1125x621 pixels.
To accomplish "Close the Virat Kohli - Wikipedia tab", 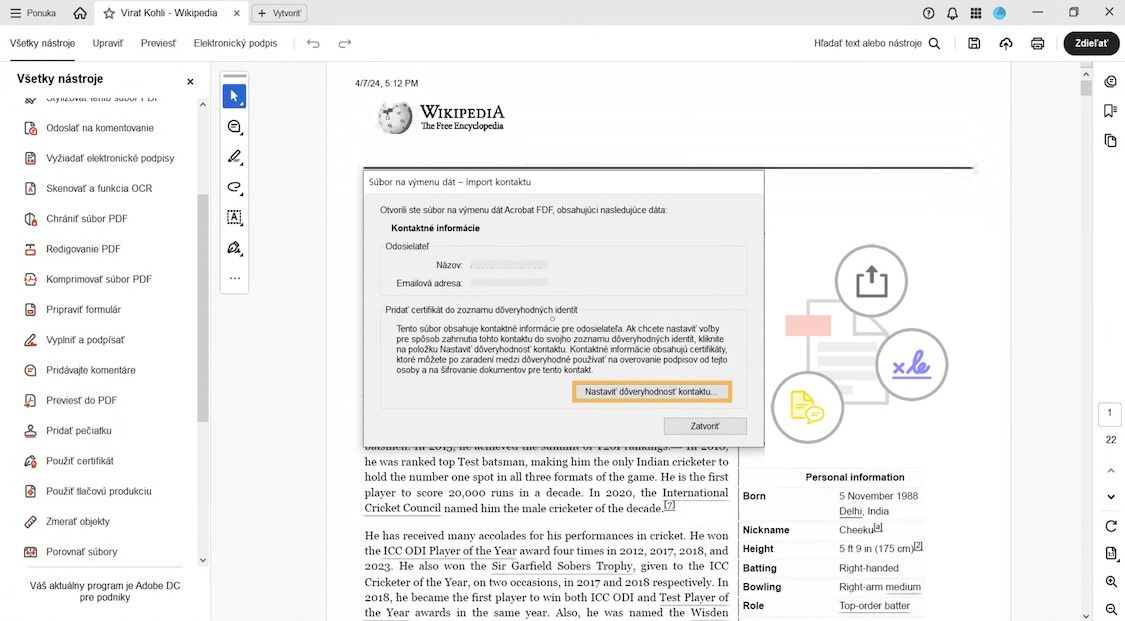I will tap(237, 13).
